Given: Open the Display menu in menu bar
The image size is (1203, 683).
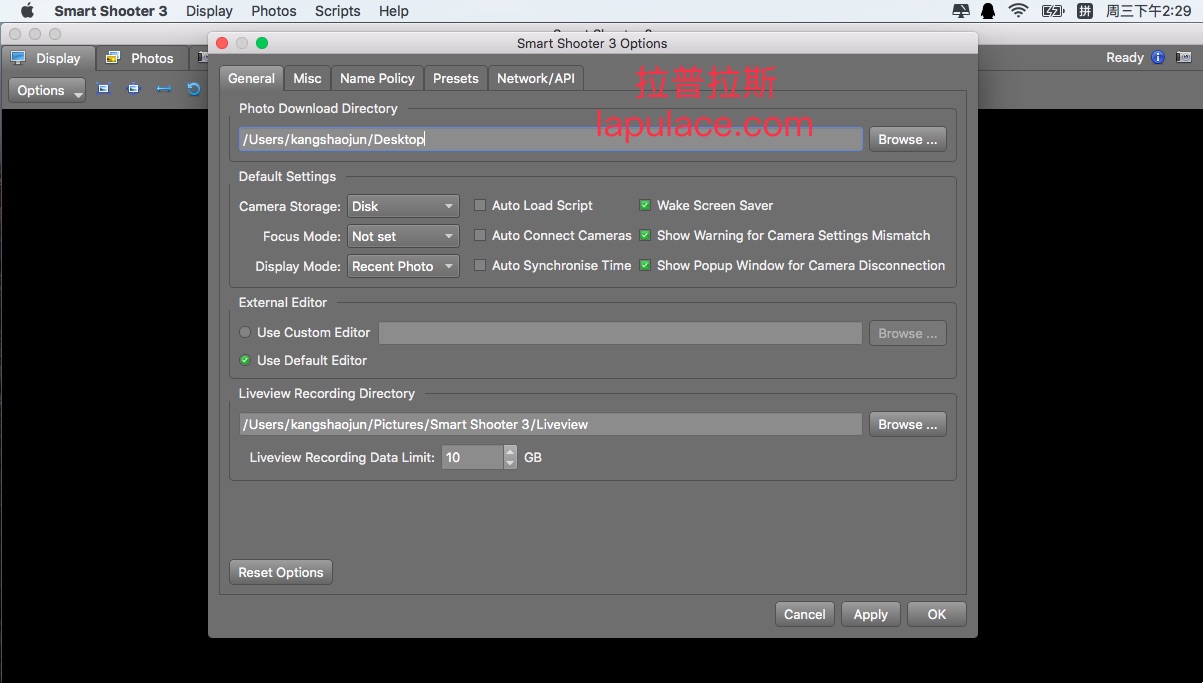Looking at the screenshot, I should click(x=209, y=11).
